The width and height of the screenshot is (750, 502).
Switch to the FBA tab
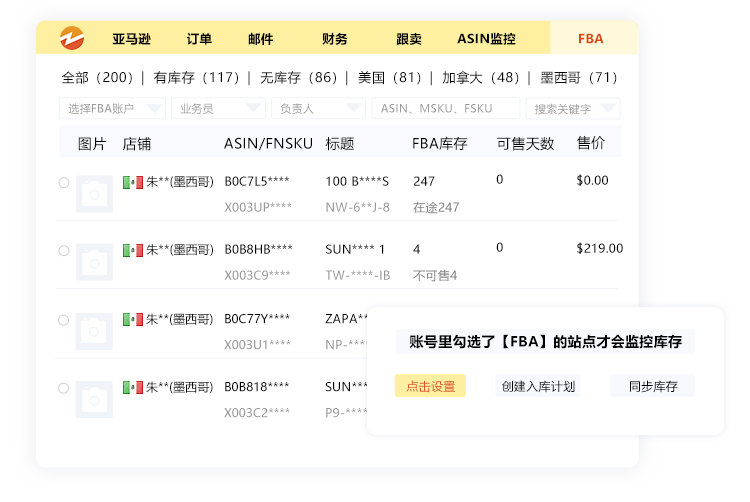click(590, 39)
